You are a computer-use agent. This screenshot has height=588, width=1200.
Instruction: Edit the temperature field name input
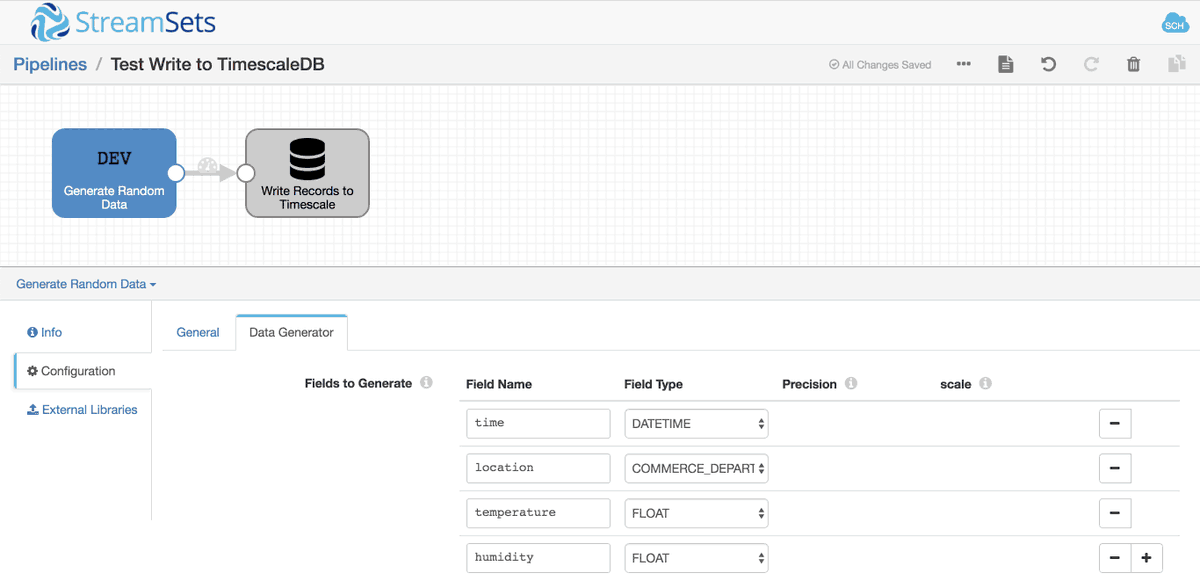pos(538,513)
